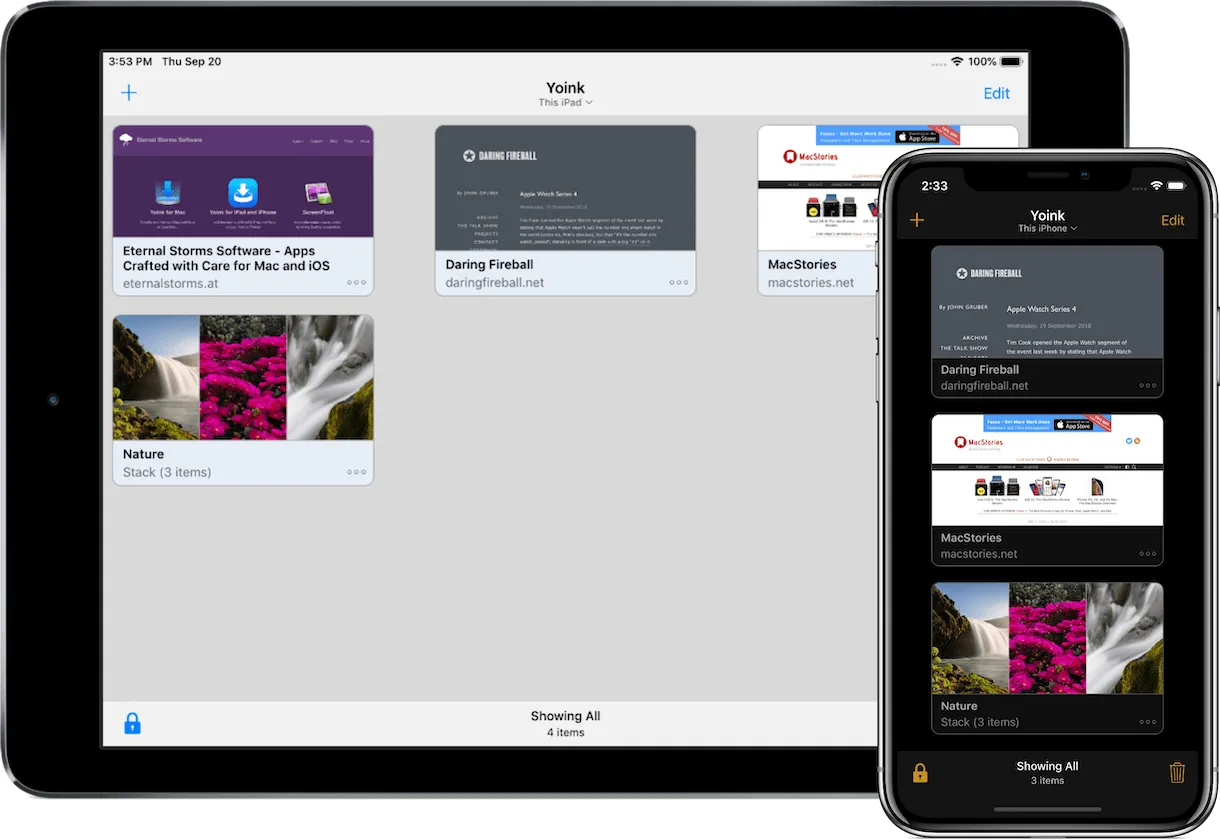Tap 'daringfireball.net' text on iPhone card

point(985,386)
